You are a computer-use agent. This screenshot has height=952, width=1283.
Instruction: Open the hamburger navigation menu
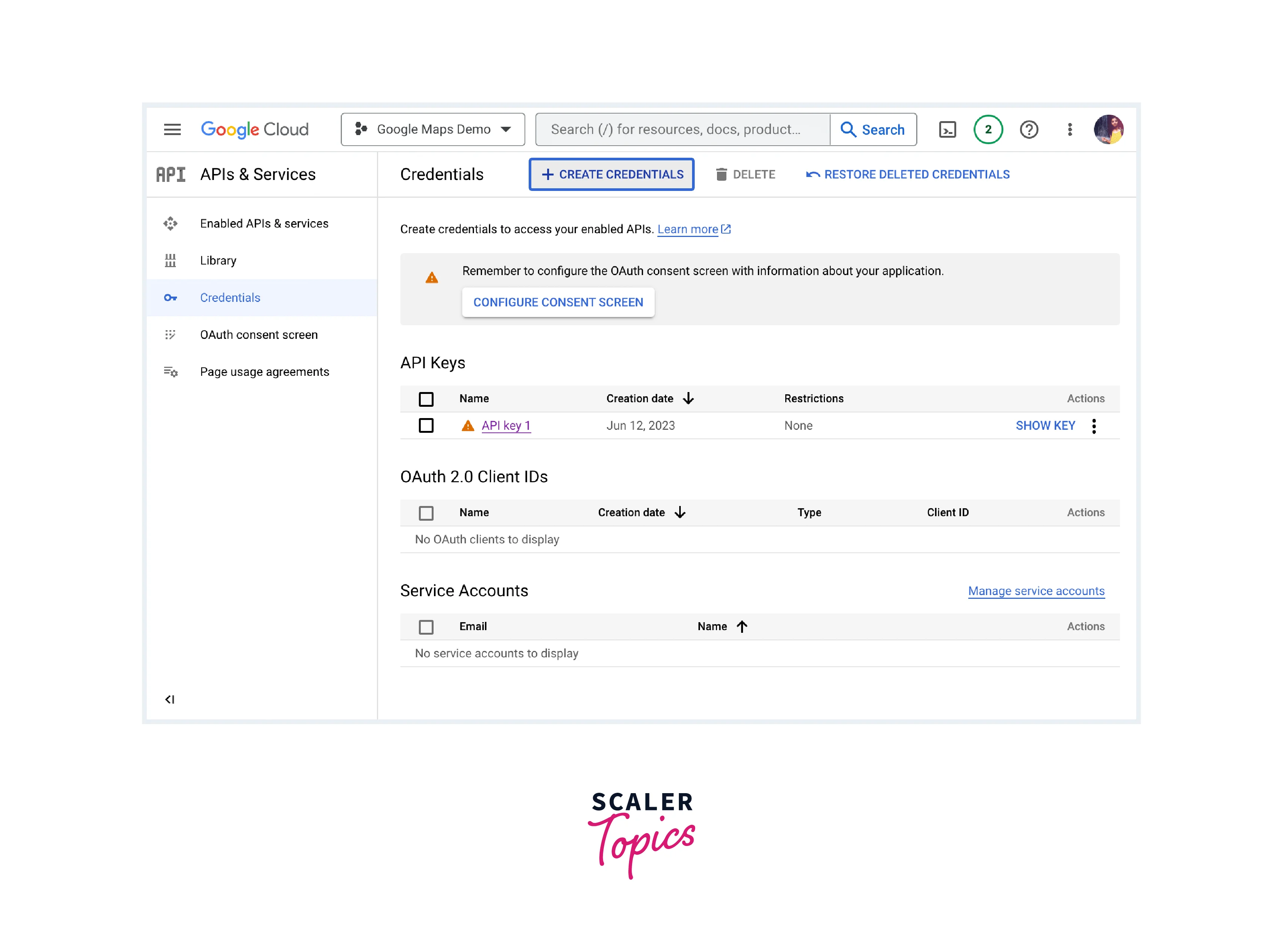click(x=172, y=130)
